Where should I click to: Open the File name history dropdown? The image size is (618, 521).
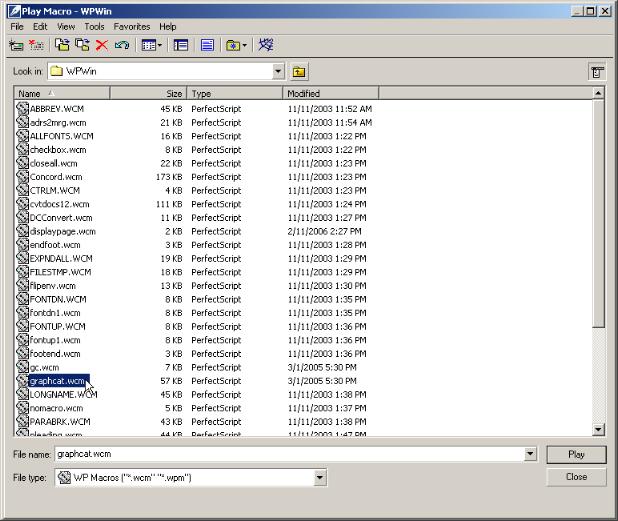[530, 454]
